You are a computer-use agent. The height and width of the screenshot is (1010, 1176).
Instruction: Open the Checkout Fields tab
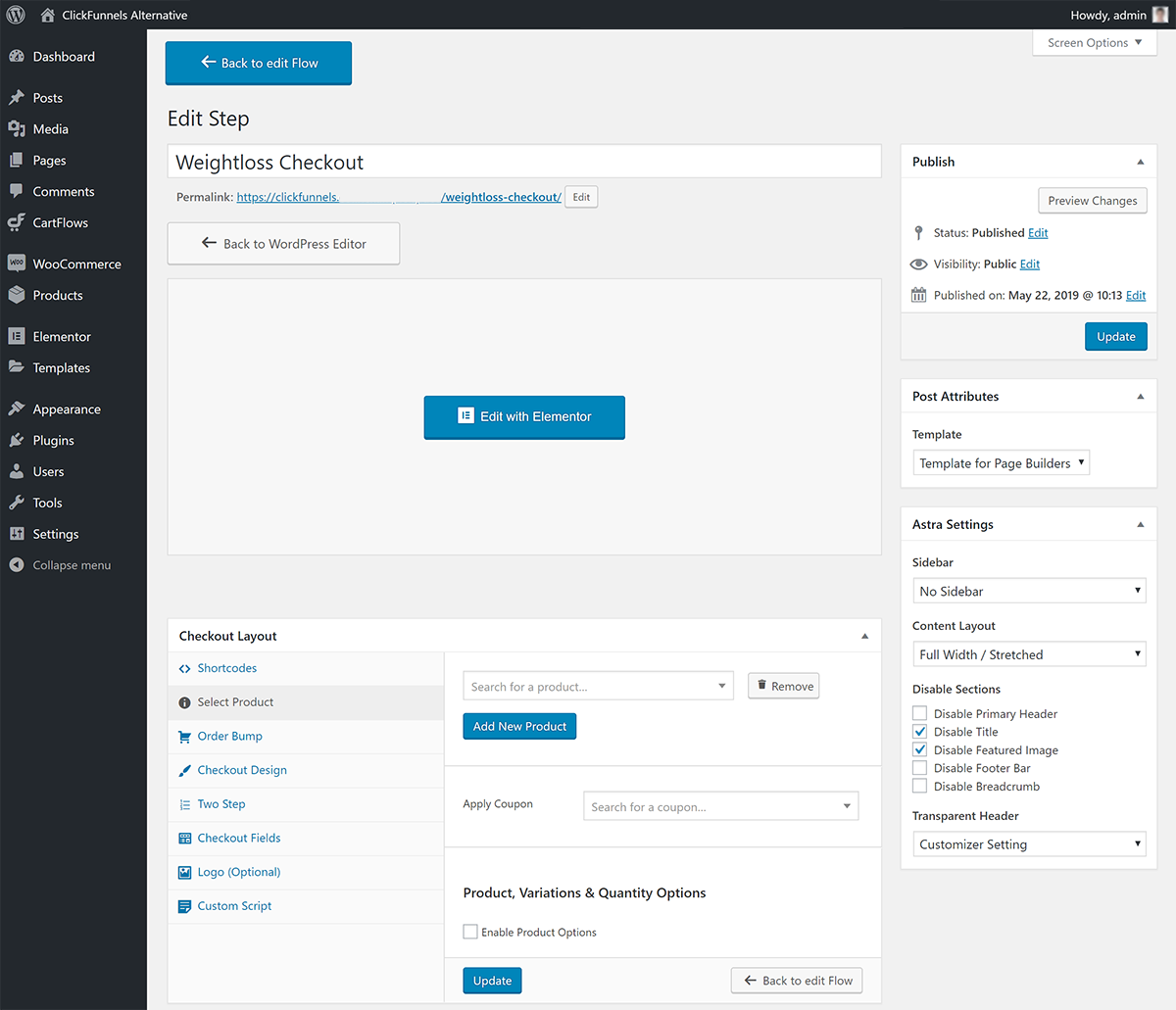(x=306, y=839)
